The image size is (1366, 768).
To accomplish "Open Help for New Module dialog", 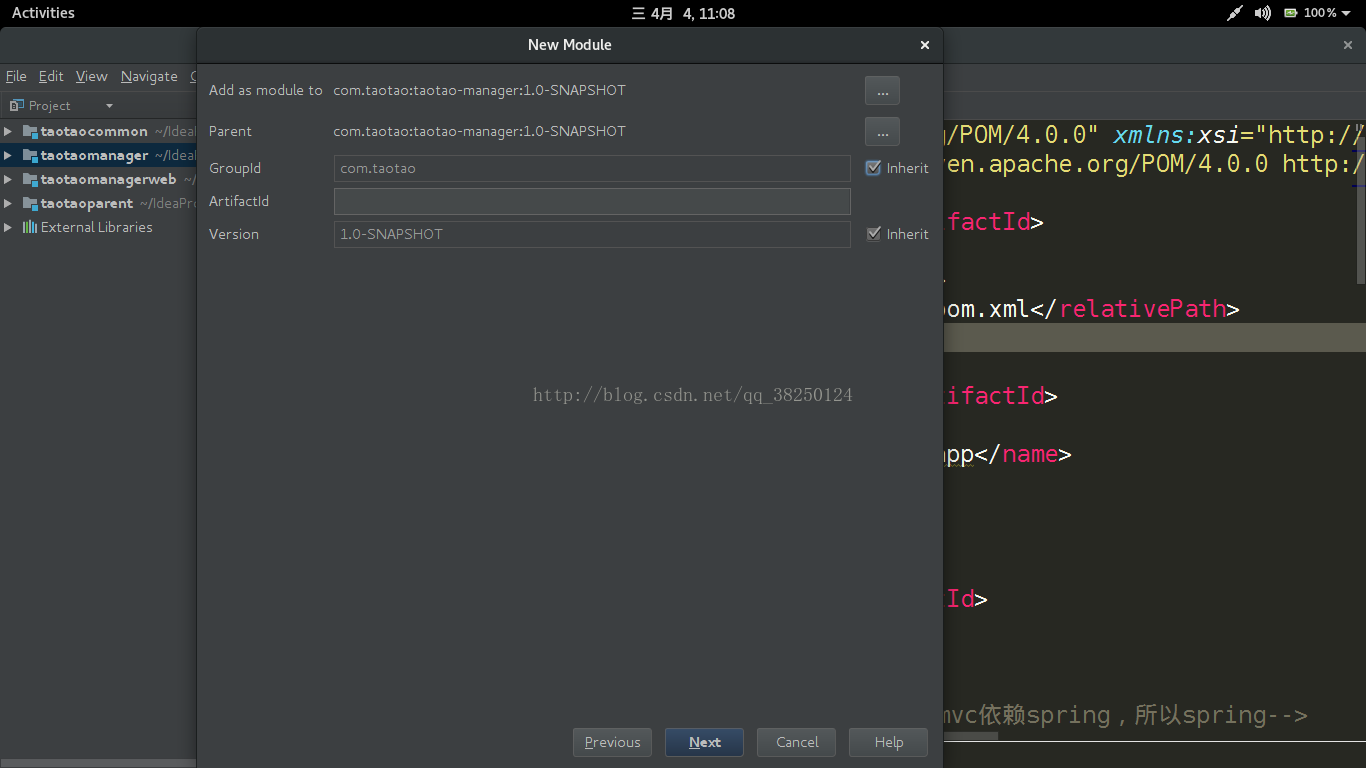I will click(888, 742).
